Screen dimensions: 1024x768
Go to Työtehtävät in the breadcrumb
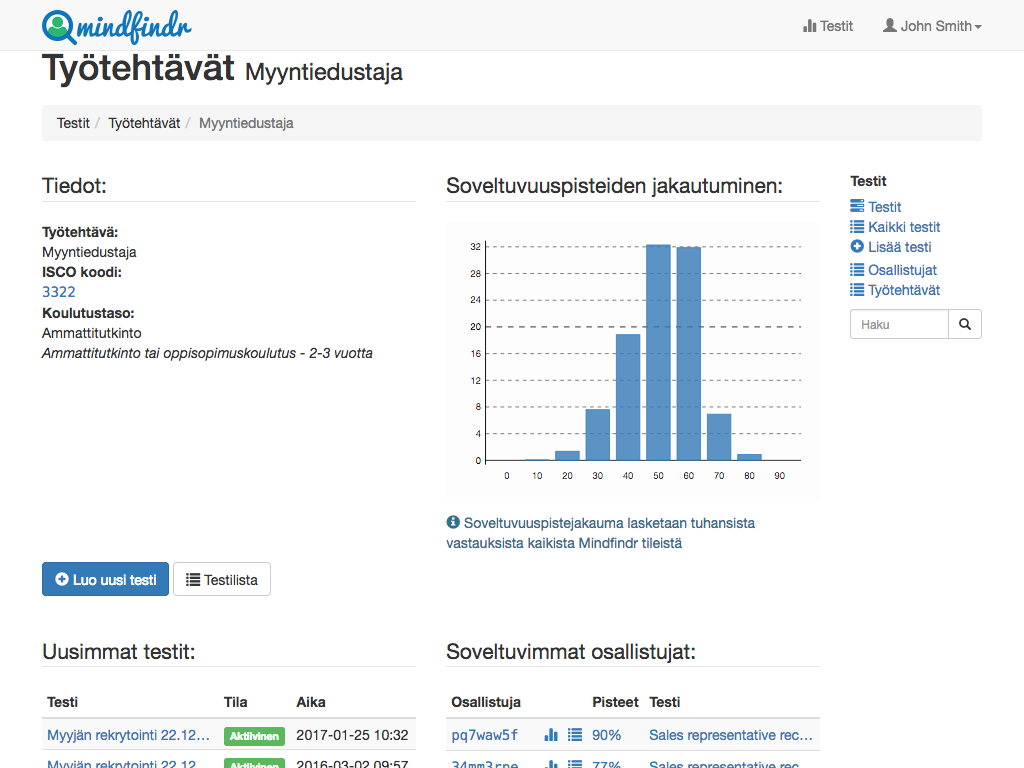[144, 123]
